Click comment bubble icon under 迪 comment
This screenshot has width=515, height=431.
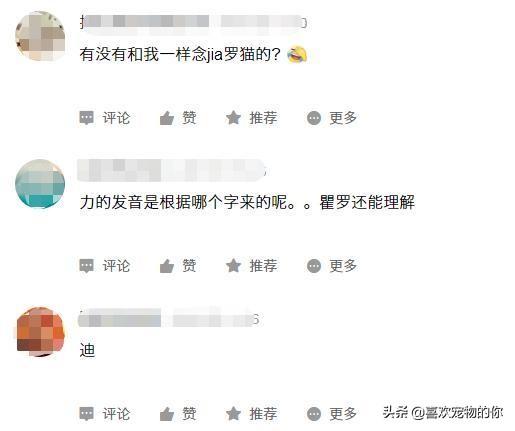[87, 414]
